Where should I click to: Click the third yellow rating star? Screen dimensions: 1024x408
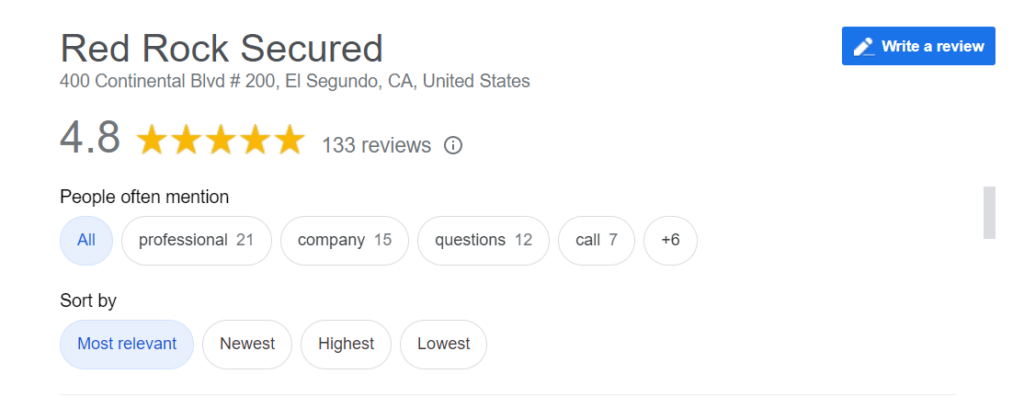pyautogui.click(x=221, y=140)
